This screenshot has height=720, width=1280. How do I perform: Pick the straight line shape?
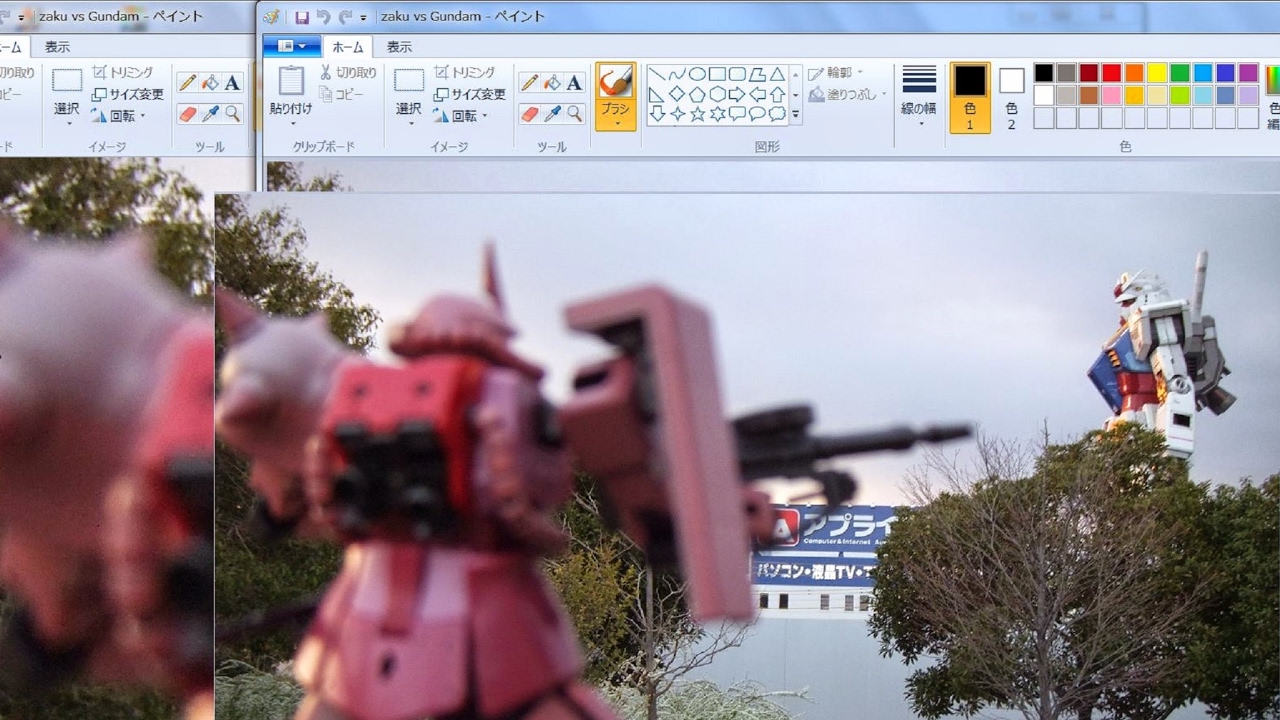(657, 74)
